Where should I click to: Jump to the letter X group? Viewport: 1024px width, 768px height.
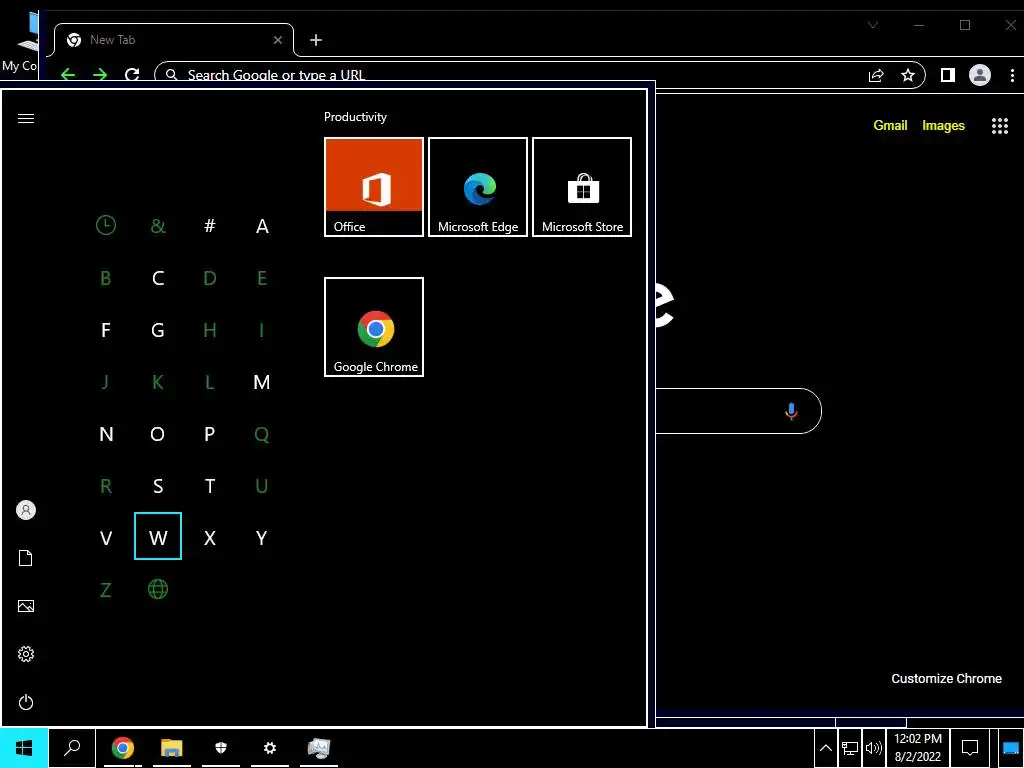click(x=210, y=538)
